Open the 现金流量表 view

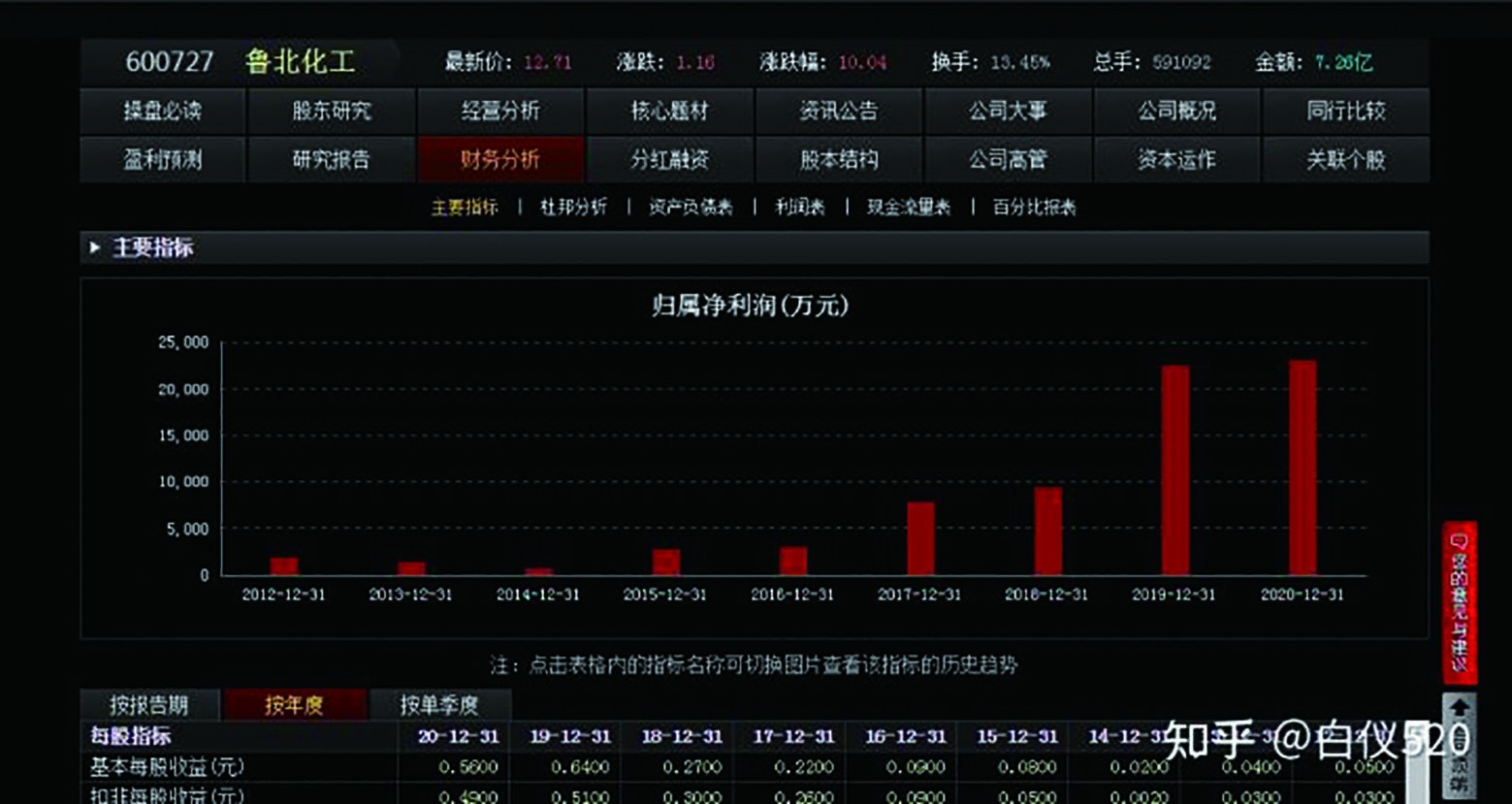(910, 207)
